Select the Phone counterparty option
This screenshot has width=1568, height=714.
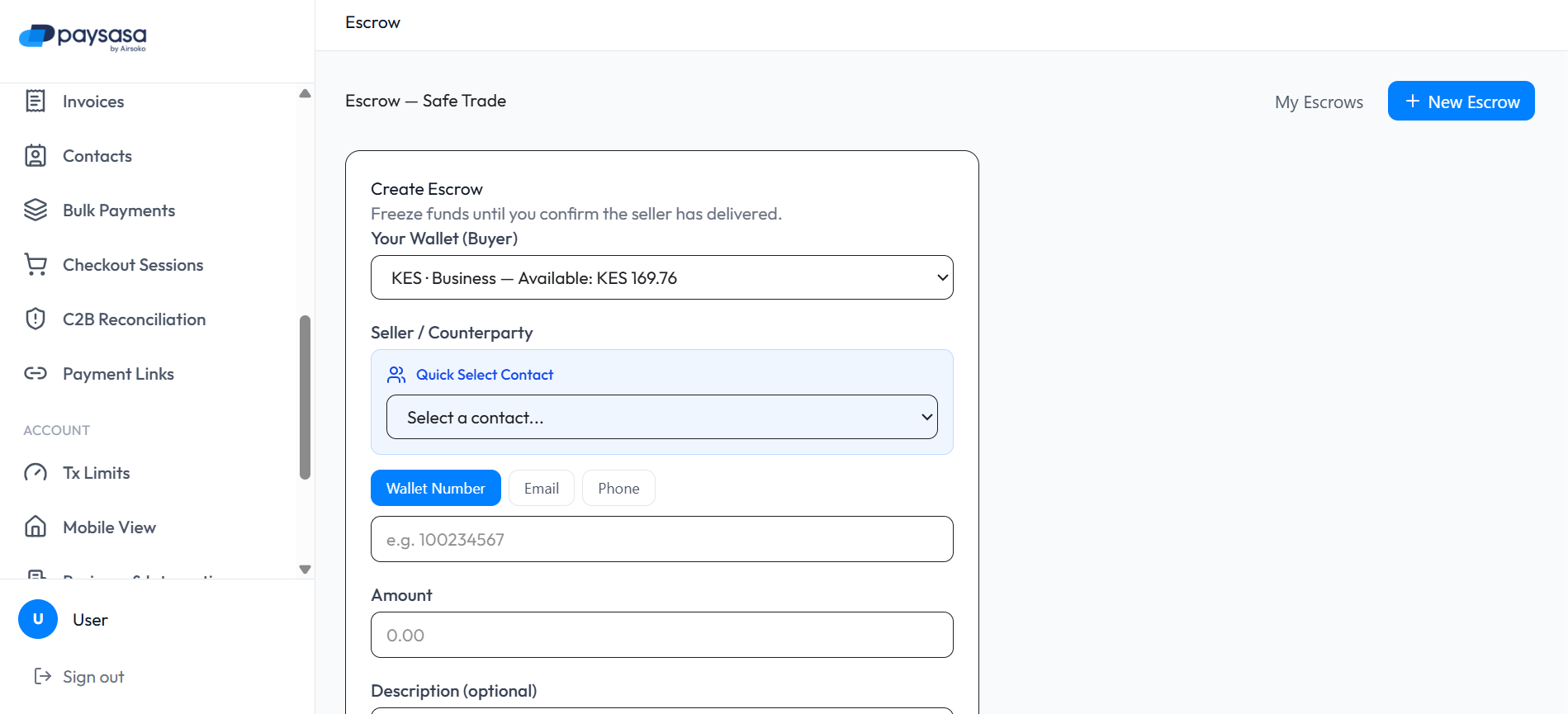coord(618,488)
